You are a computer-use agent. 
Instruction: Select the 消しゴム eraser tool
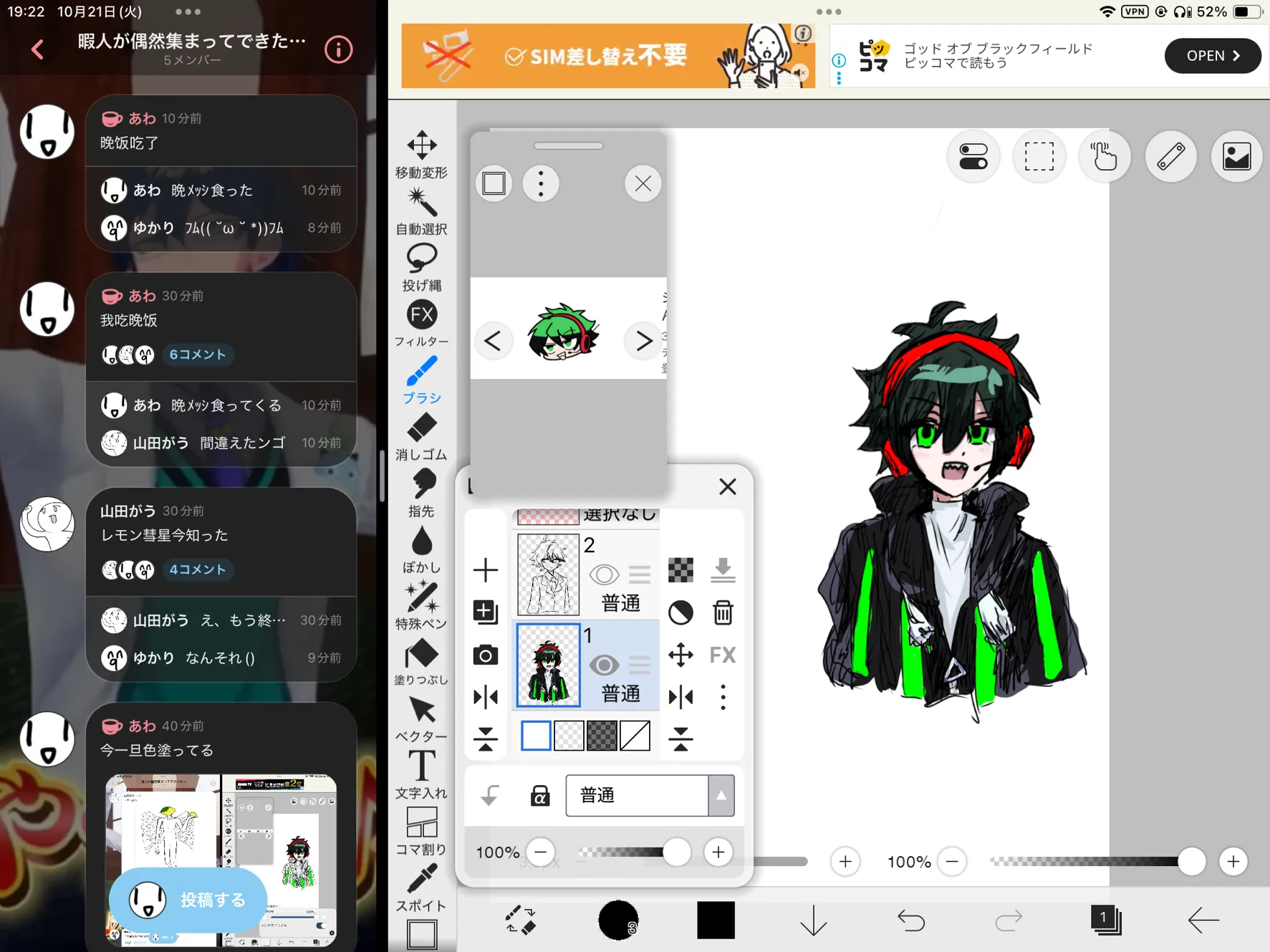tap(421, 437)
